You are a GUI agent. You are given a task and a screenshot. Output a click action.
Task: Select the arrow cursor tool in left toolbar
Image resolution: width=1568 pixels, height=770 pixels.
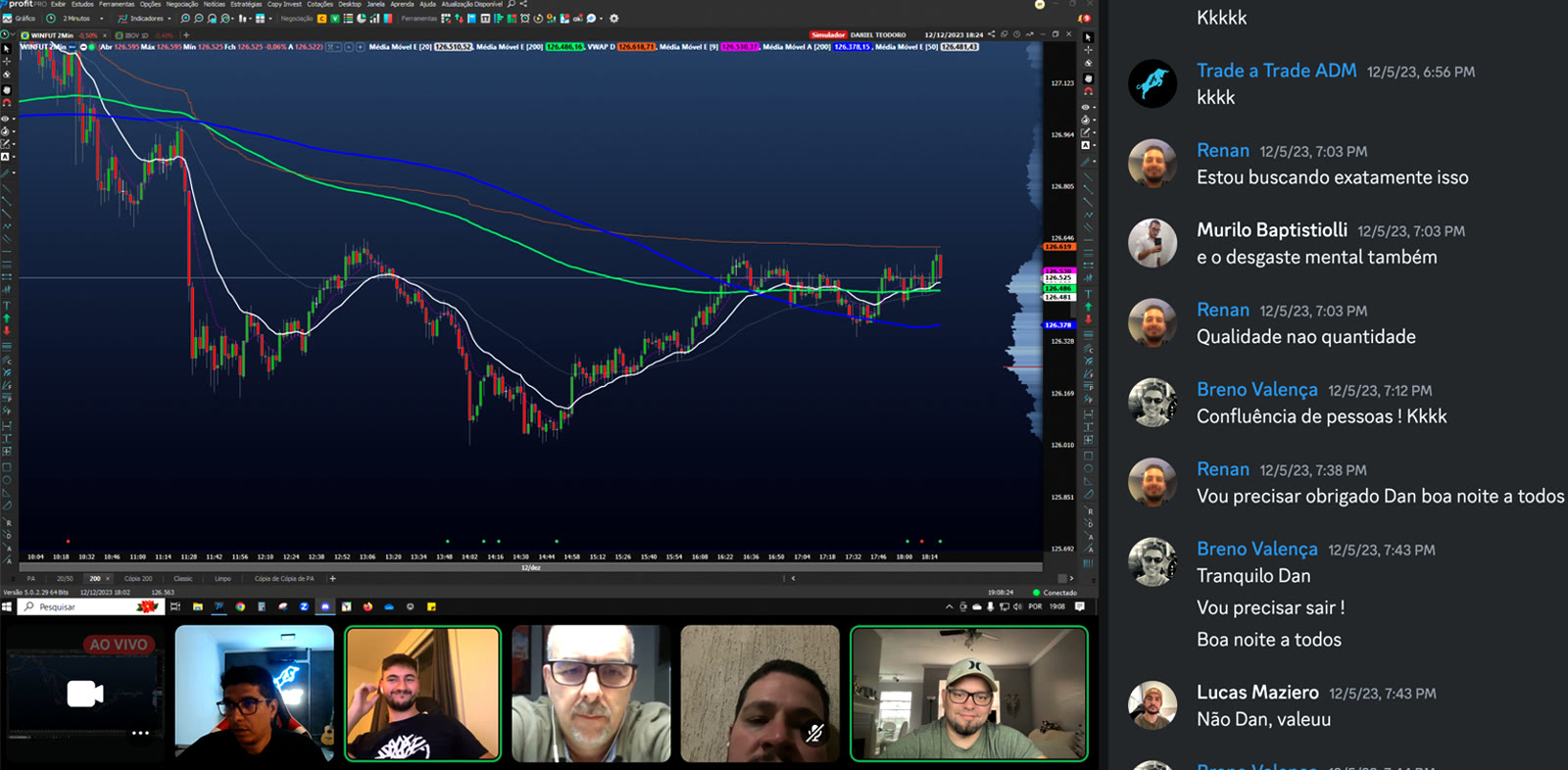[x=6, y=48]
